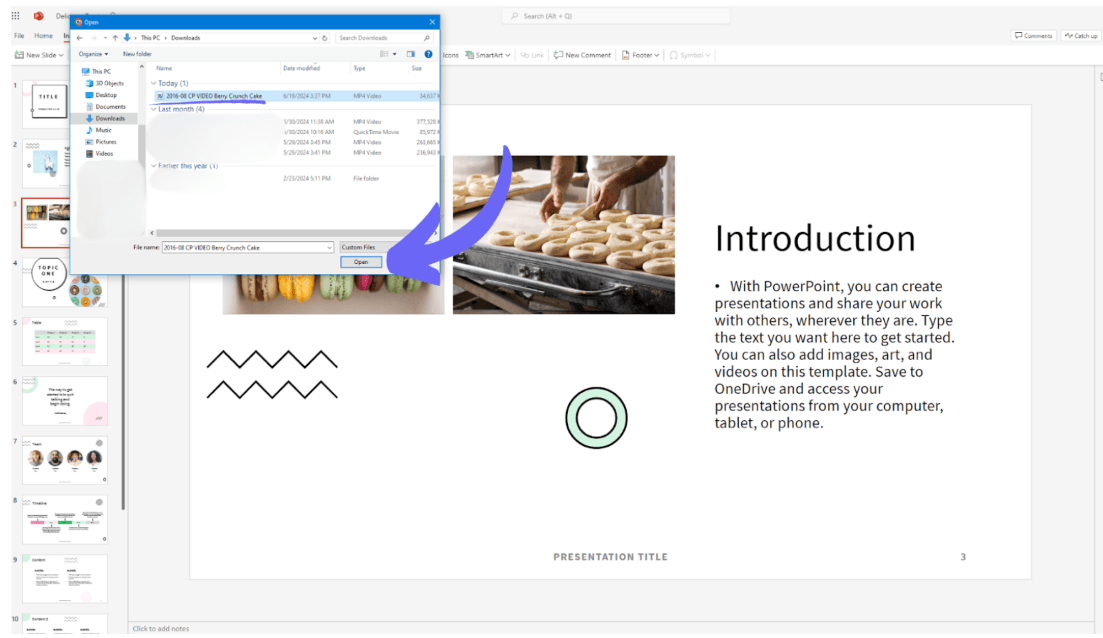Click the Back arrow in Open dialog
Viewport: 1103px width, 638px height.
(80, 38)
